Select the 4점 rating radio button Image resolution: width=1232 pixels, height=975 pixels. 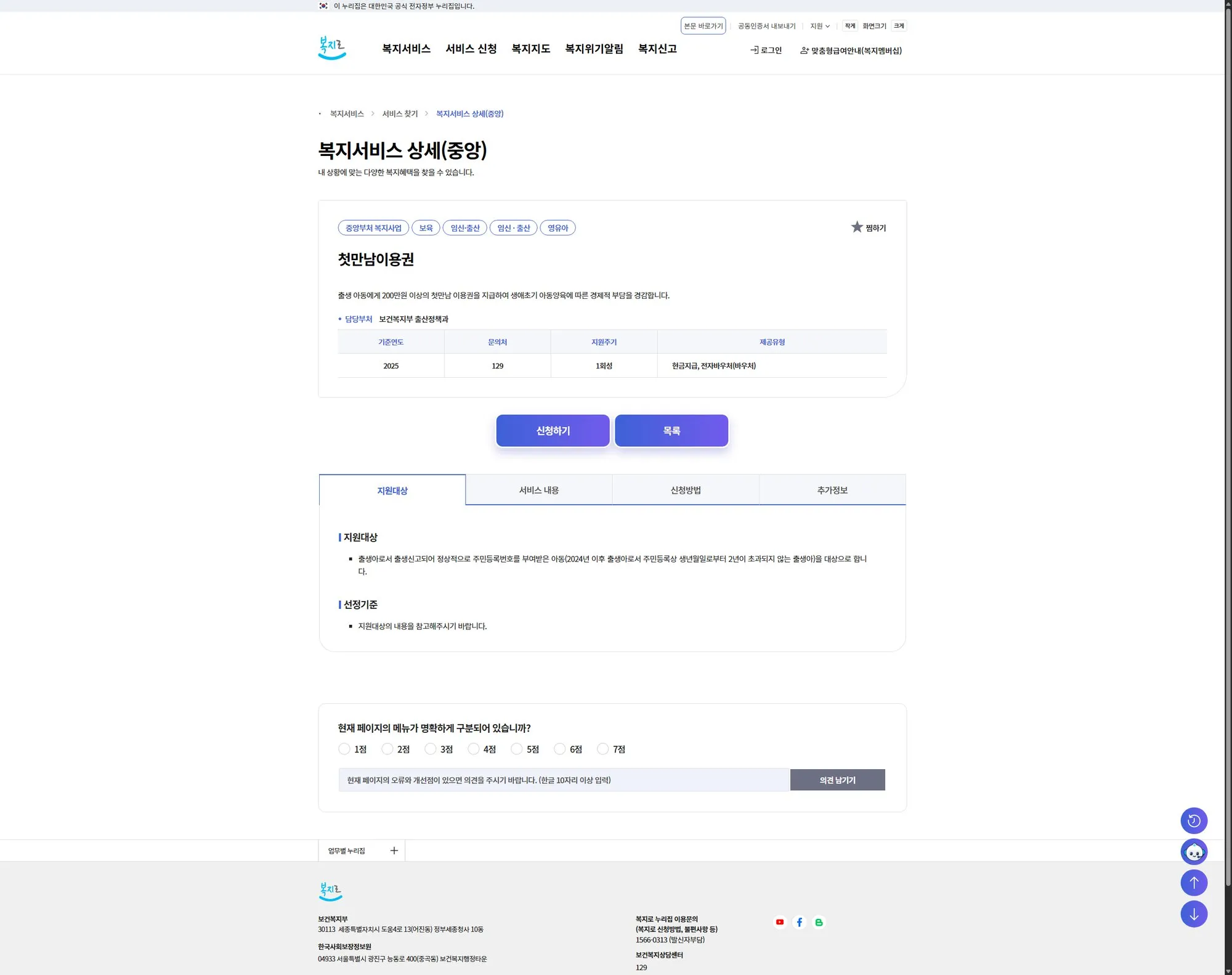(x=473, y=749)
